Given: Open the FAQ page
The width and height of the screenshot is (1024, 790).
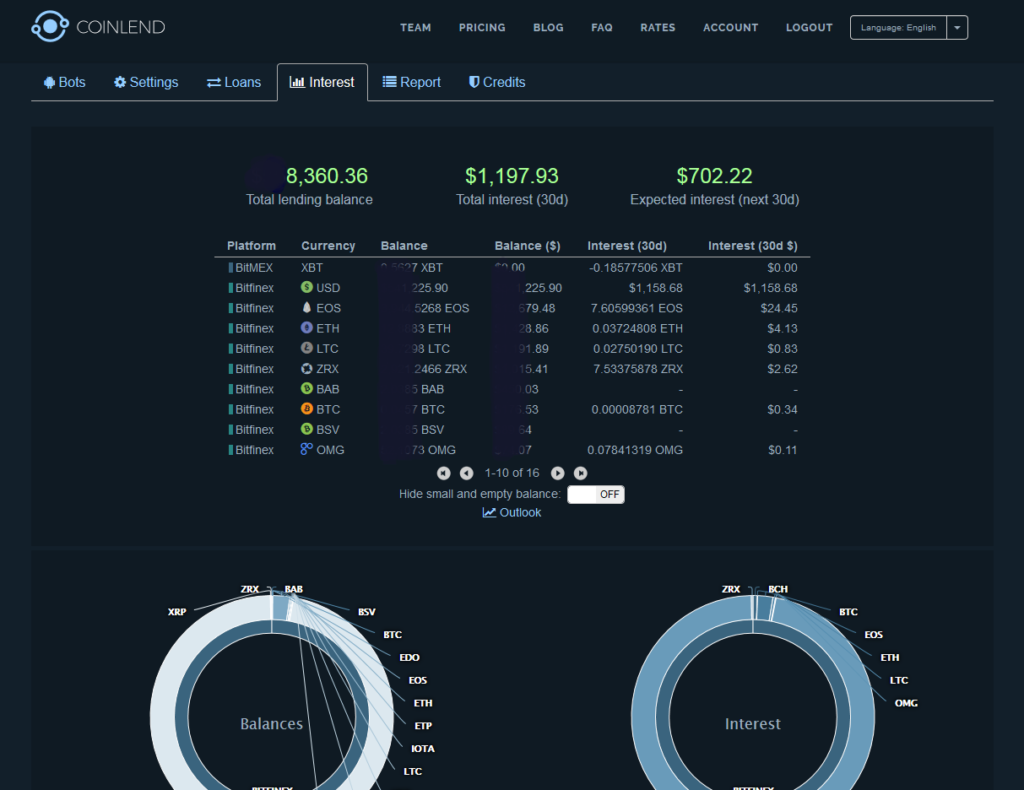Looking at the screenshot, I should (601, 27).
